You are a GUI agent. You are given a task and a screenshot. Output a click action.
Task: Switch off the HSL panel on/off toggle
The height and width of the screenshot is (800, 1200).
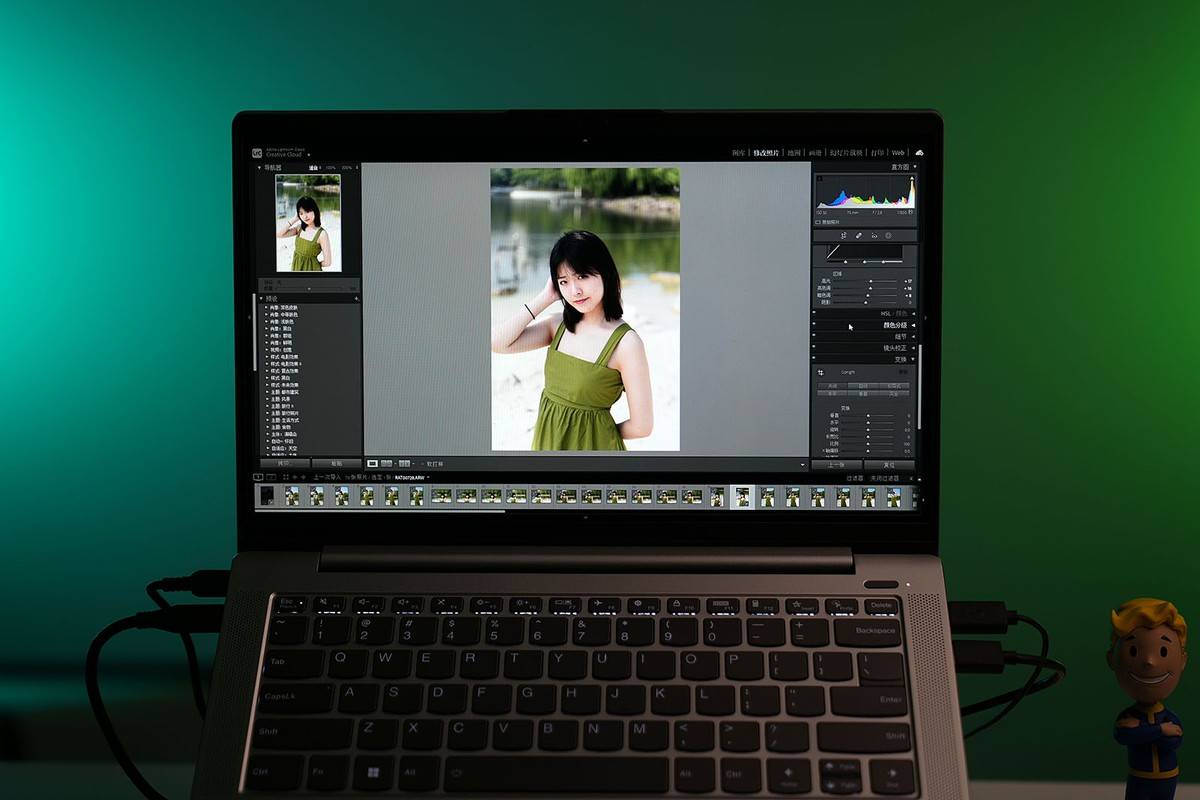pos(813,314)
